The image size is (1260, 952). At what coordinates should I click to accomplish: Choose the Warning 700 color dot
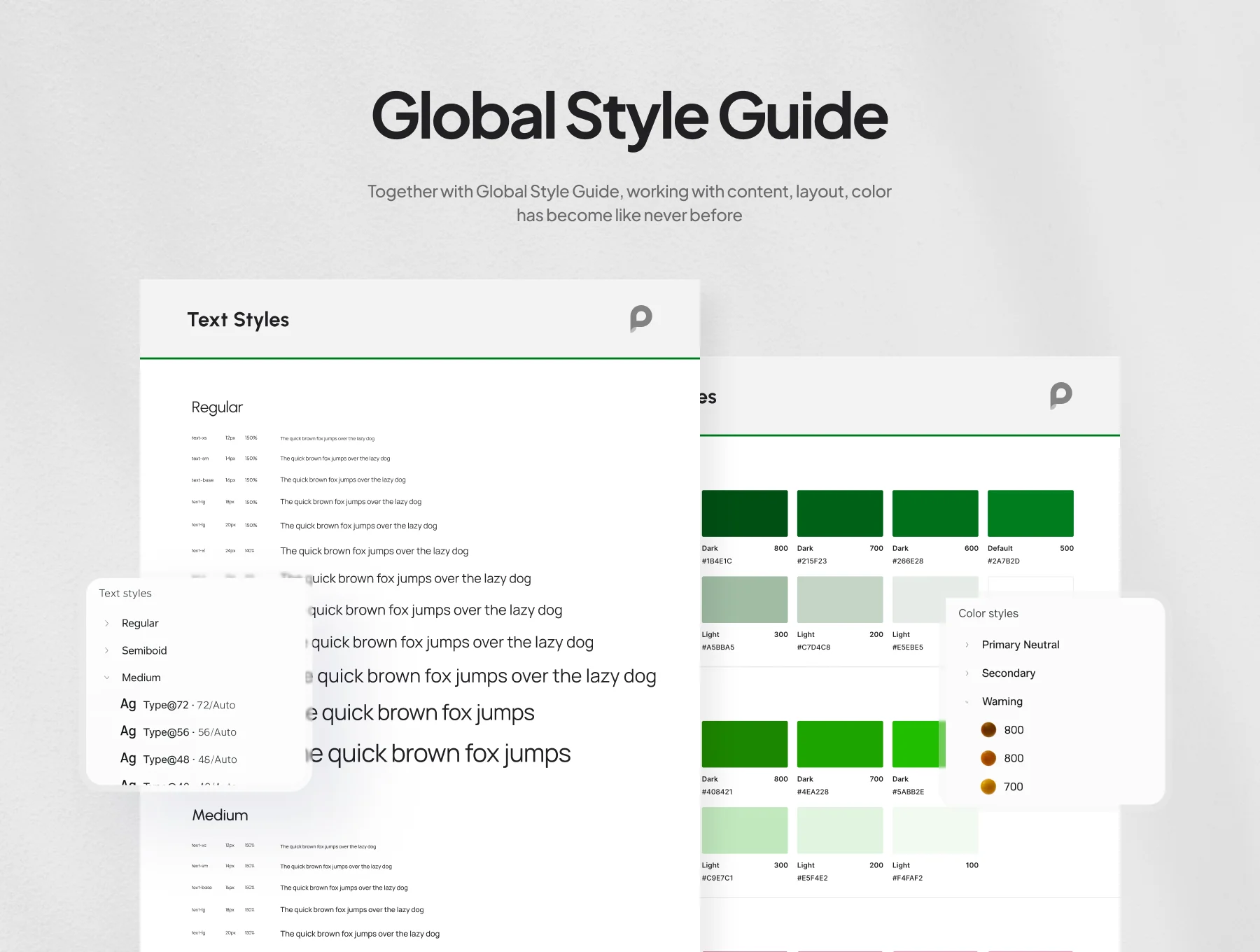tap(988, 787)
